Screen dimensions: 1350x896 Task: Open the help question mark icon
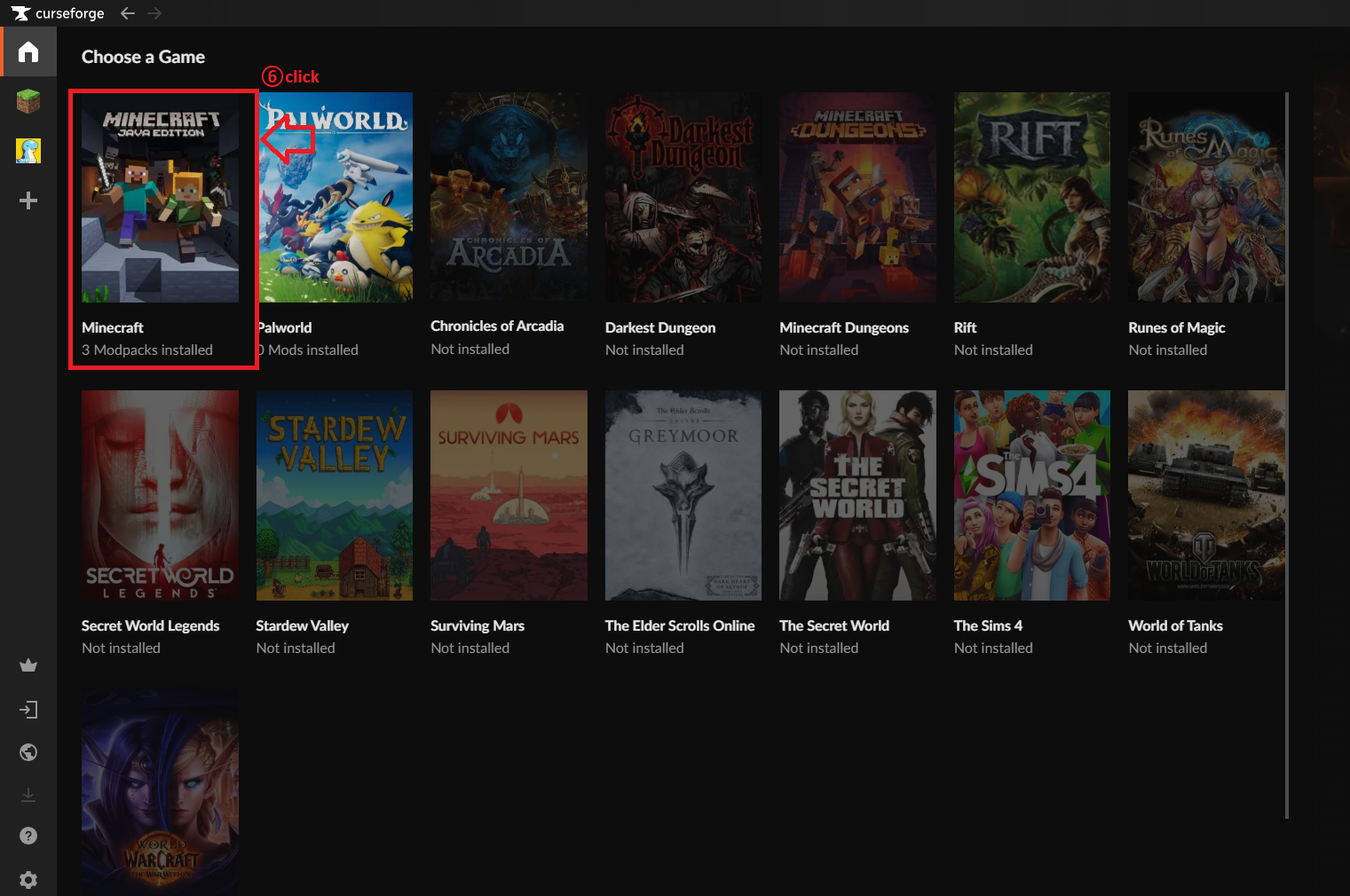click(x=28, y=836)
